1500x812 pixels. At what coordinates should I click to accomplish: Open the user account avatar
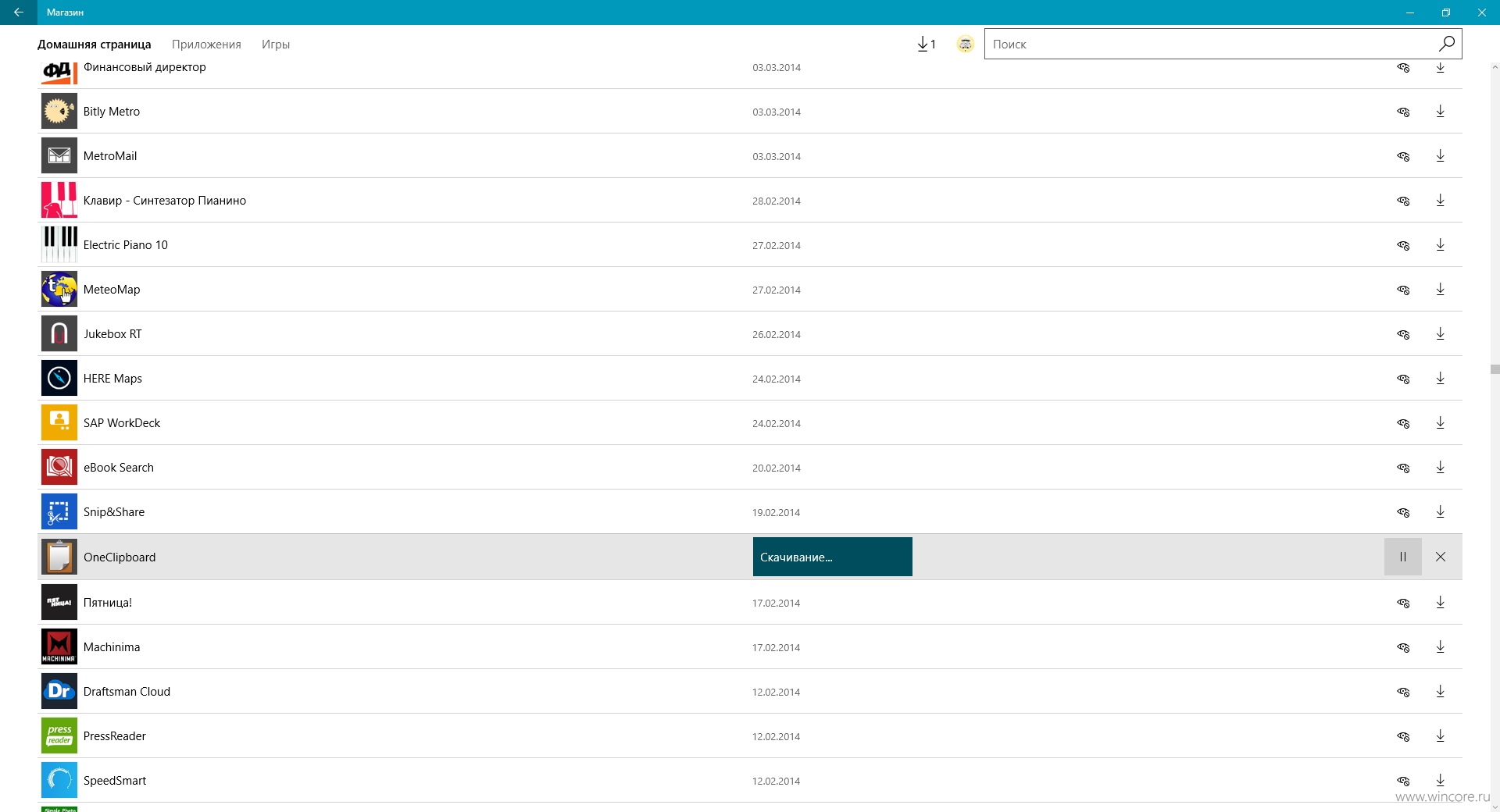[966, 45]
